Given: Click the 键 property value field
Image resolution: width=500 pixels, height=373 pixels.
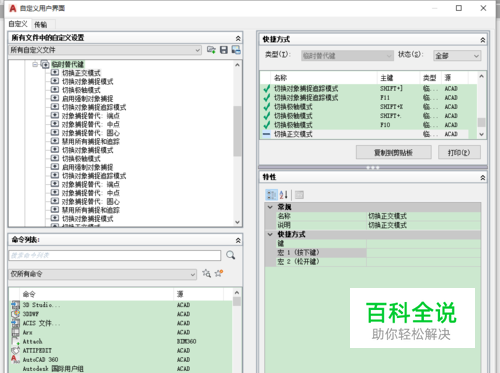Looking at the screenshot, I should pyautogui.click(x=423, y=243).
